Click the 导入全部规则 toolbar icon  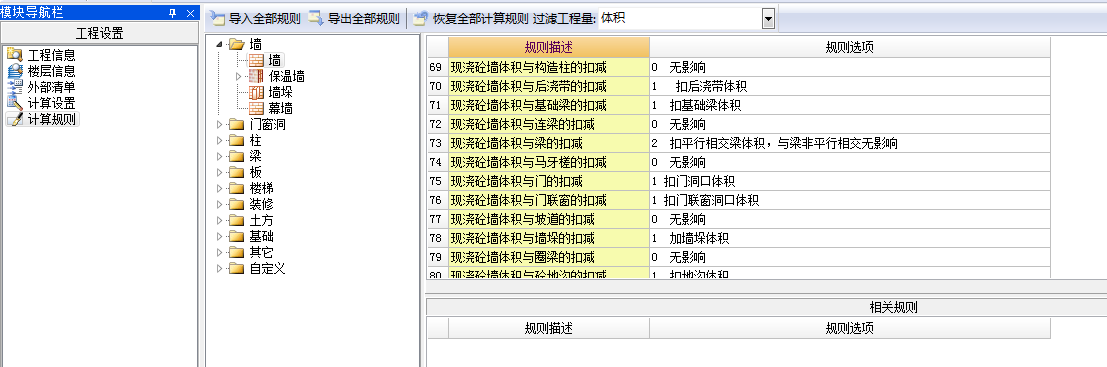[218, 19]
